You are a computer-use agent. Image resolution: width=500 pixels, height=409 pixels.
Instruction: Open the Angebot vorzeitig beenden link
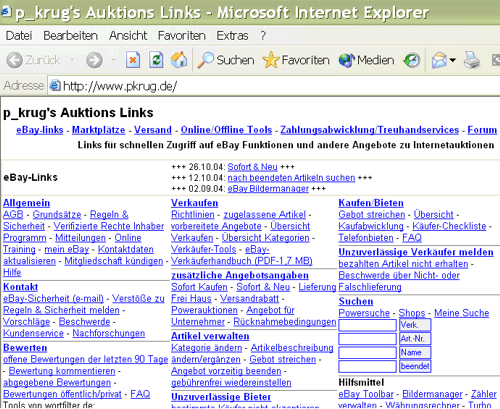click(226, 371)
